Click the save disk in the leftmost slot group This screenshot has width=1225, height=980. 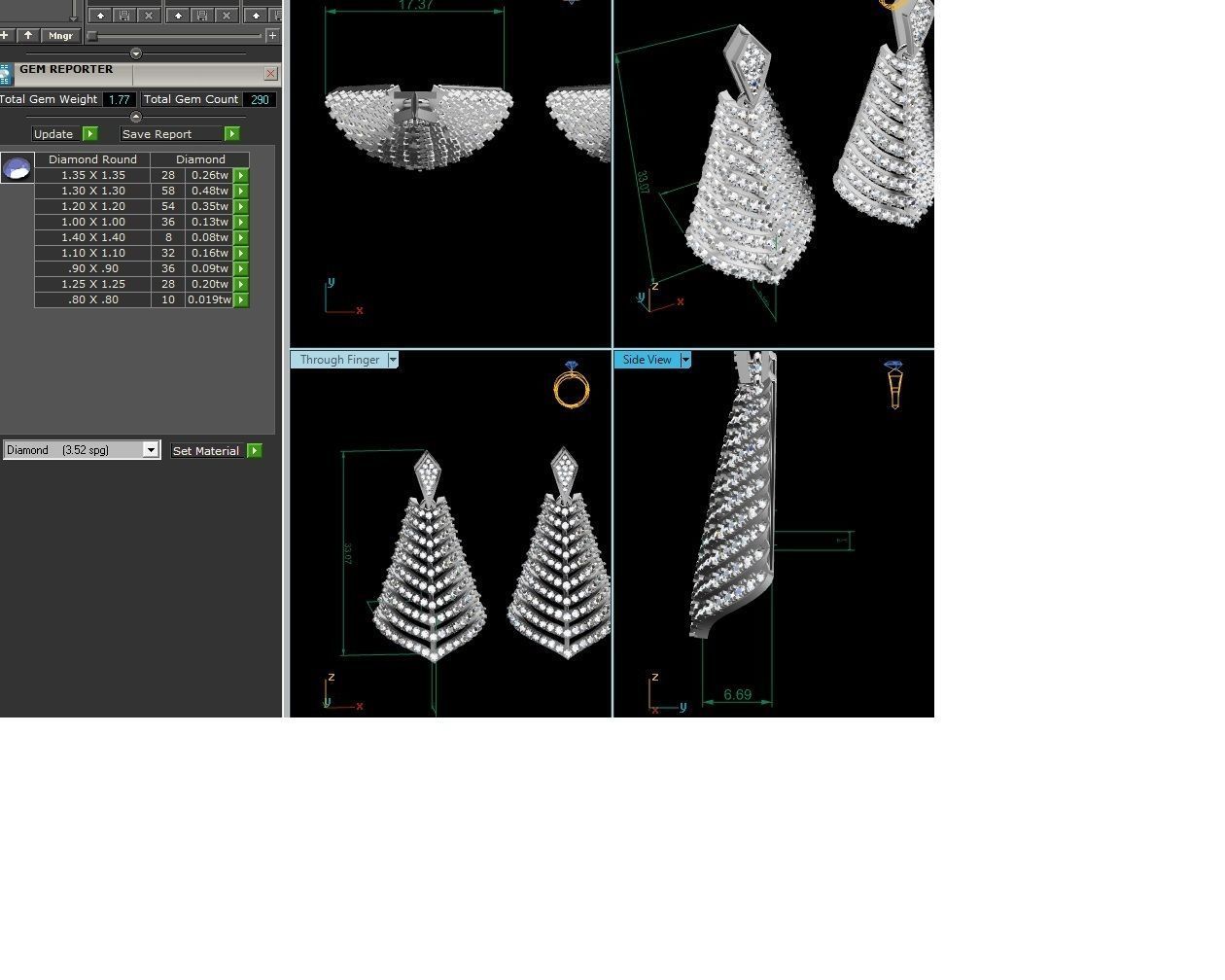[124, 16]
